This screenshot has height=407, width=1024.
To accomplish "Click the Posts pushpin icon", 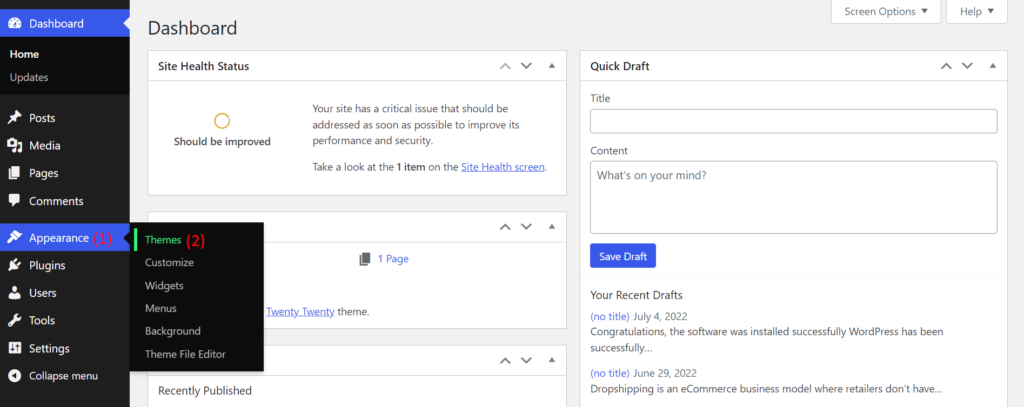I will (x=14, y=118).
